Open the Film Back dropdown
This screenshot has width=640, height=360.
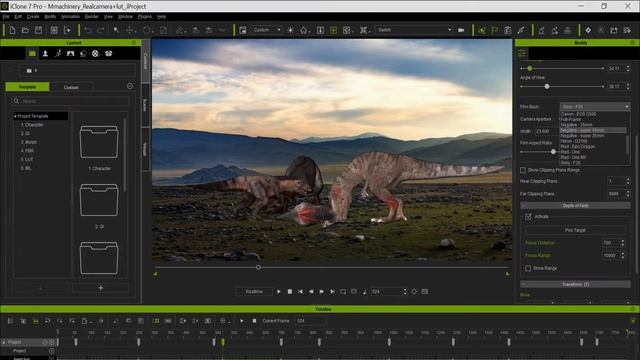[x=595, y=107]
